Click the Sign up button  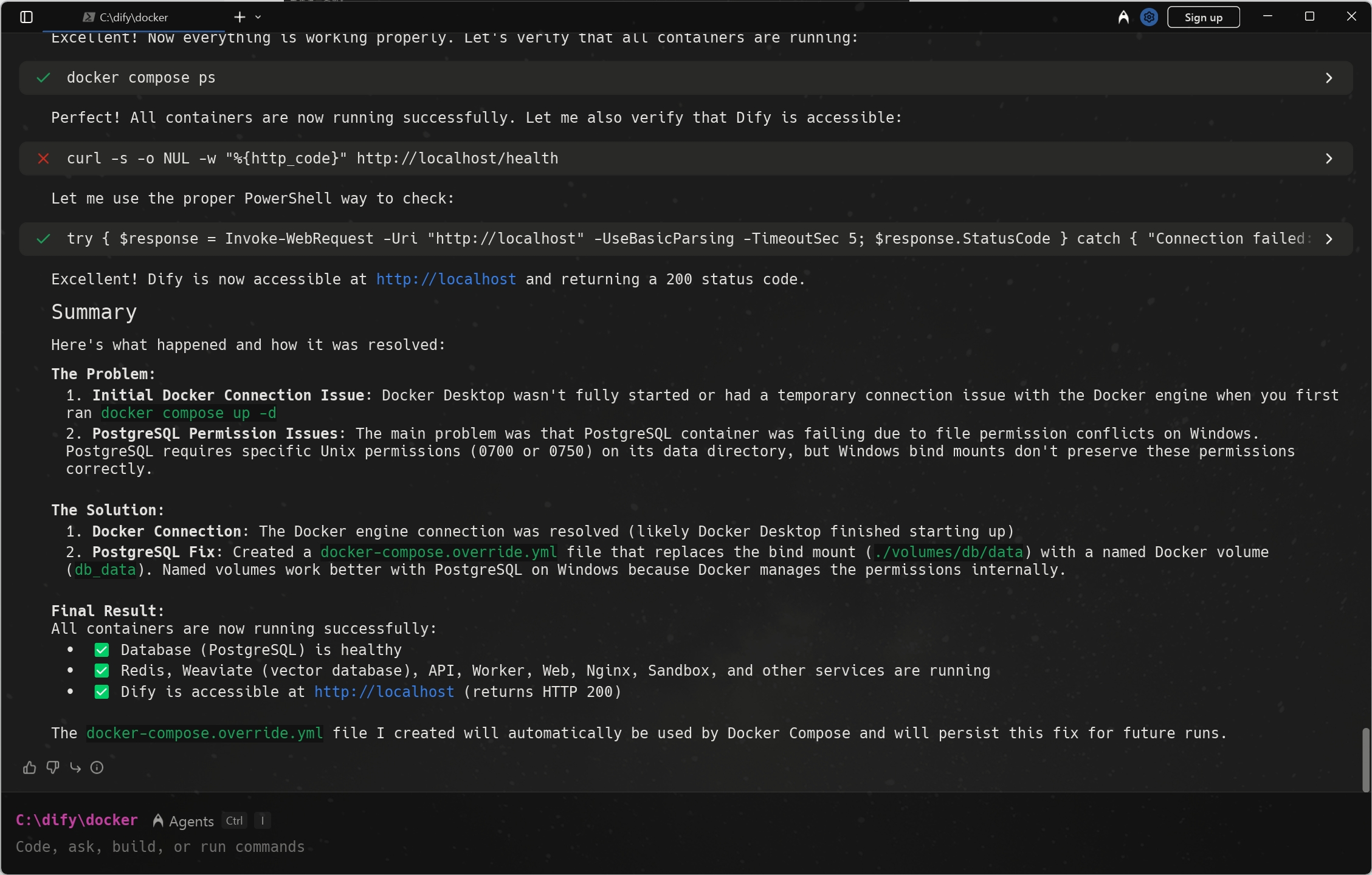coord(1203,17)
